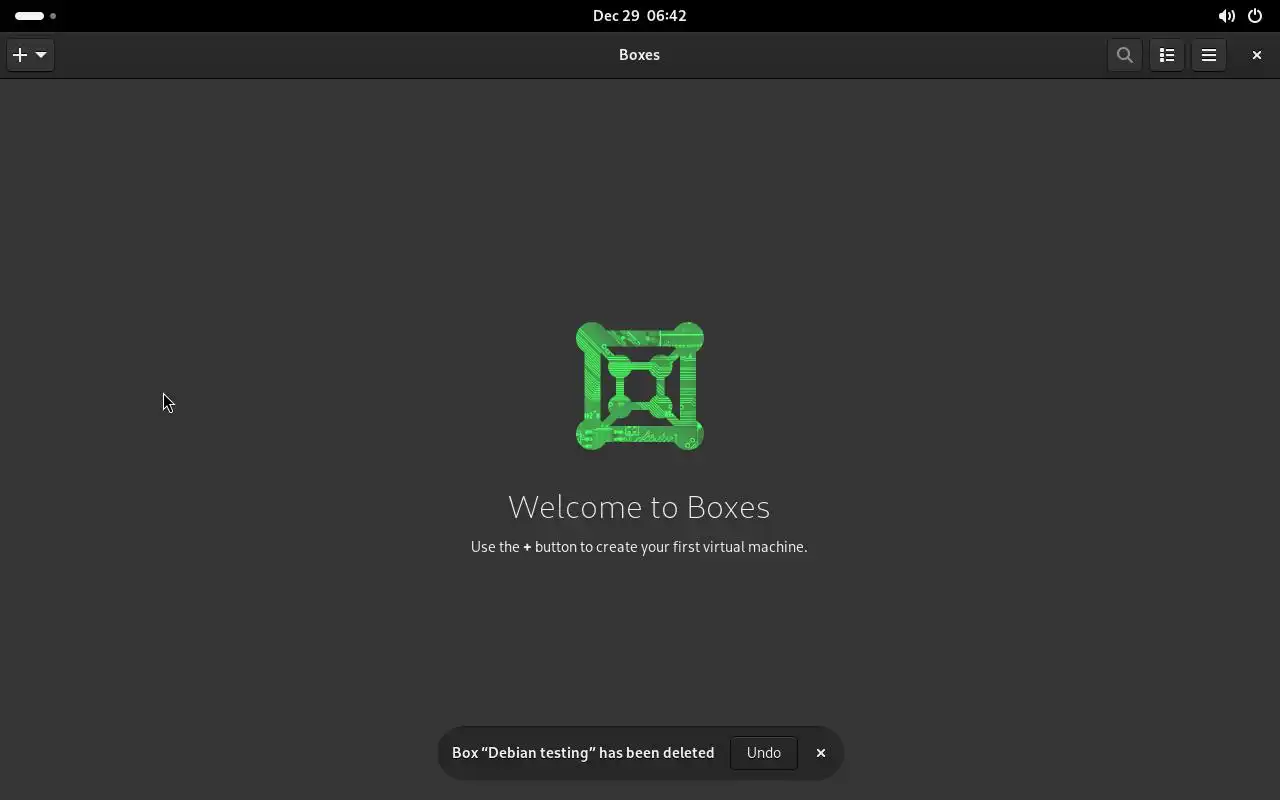Open the hamburger main menu
Screen dimensions: 1280x800
pos(1209,55)
